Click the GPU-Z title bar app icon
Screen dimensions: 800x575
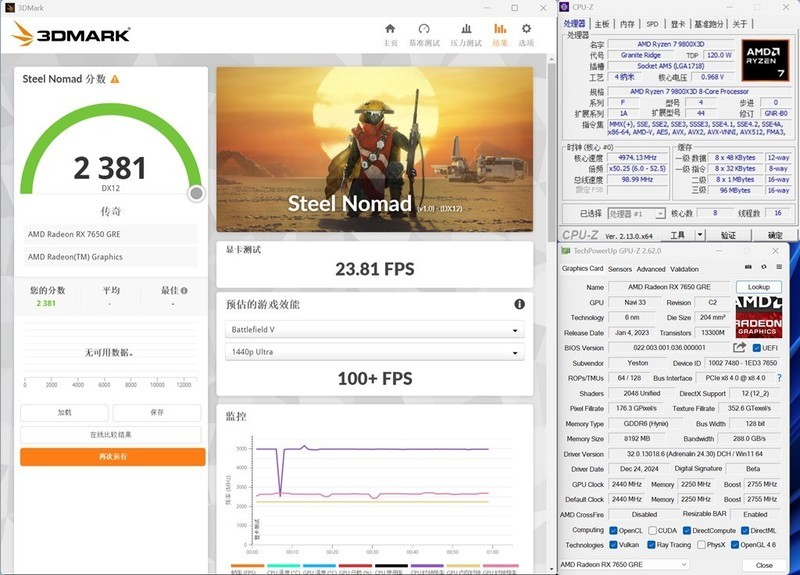pos(565,251)
